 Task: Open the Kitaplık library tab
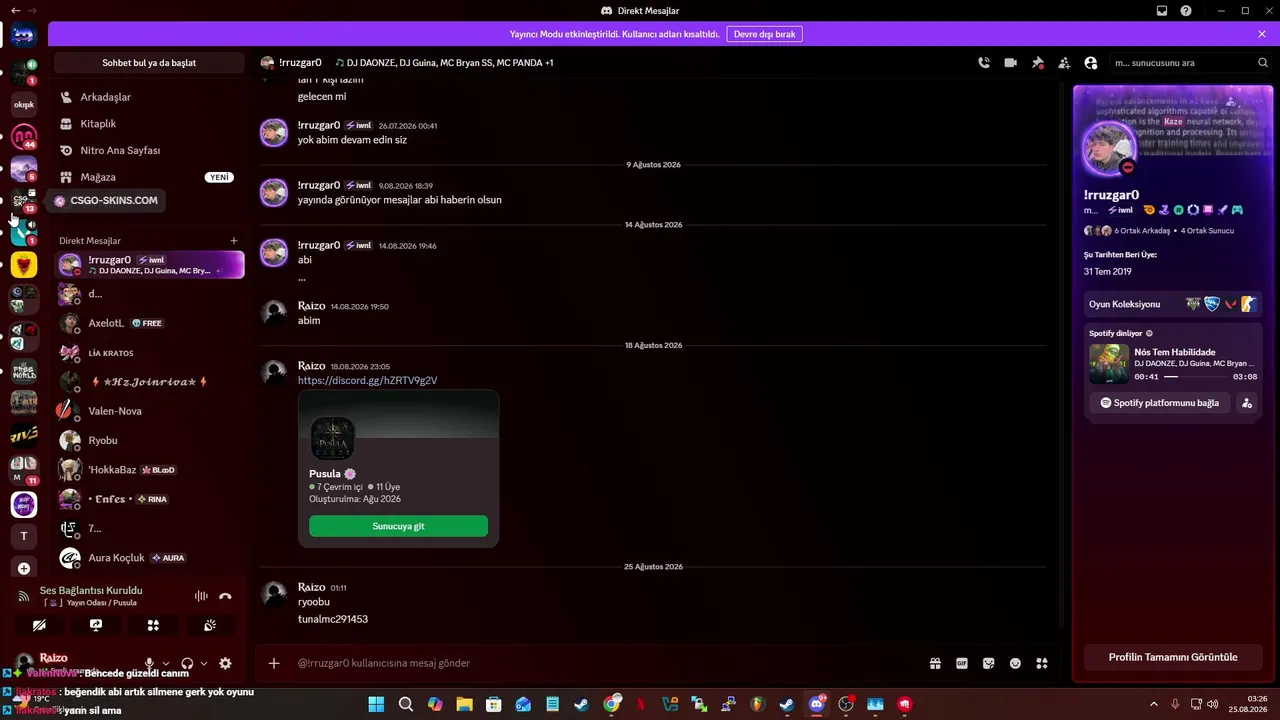149,124
